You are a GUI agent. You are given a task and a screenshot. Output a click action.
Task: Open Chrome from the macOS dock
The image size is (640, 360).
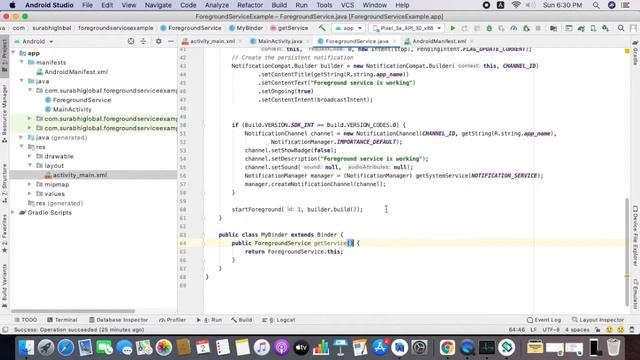447,348
